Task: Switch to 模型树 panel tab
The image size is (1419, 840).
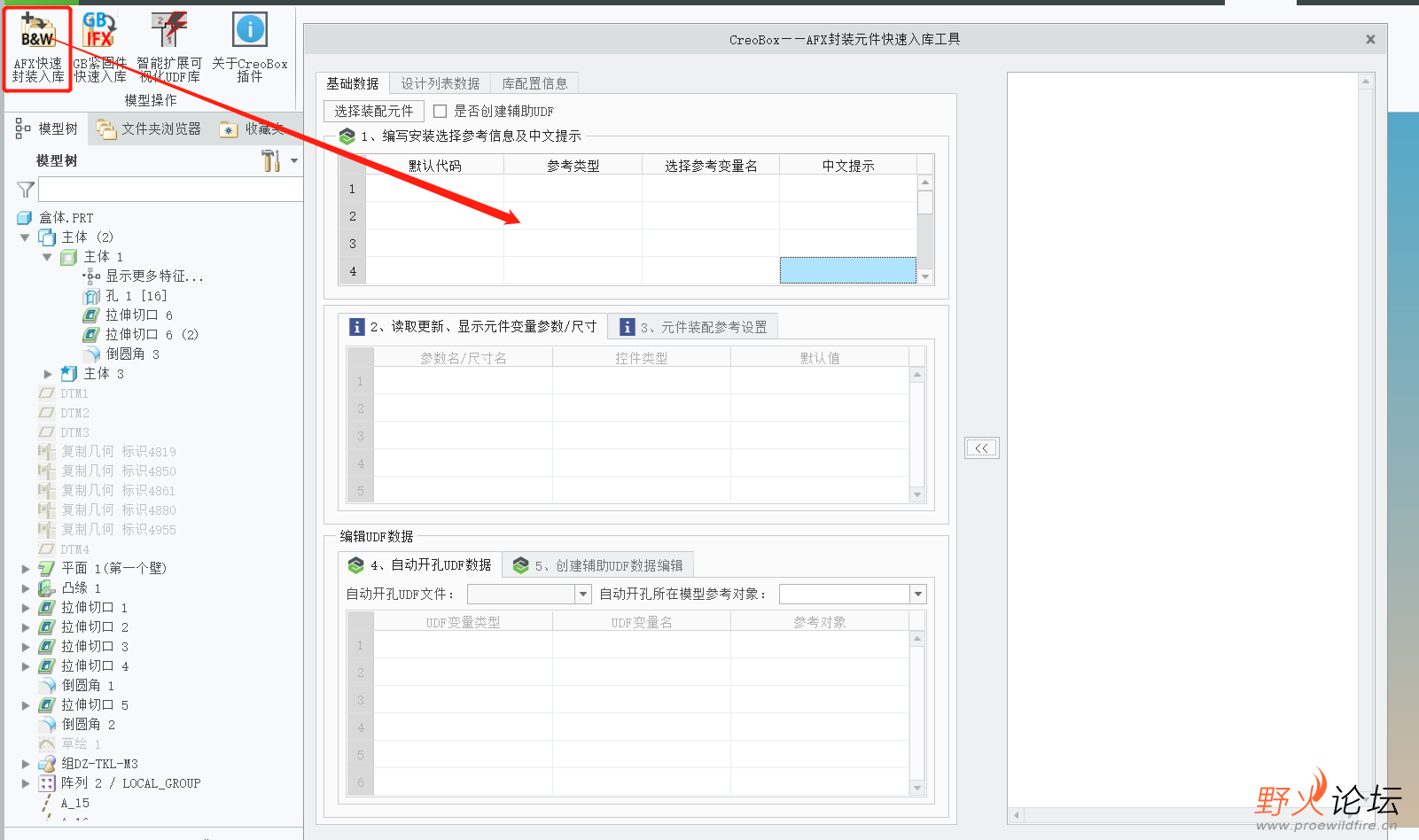Action: point(47,129)
